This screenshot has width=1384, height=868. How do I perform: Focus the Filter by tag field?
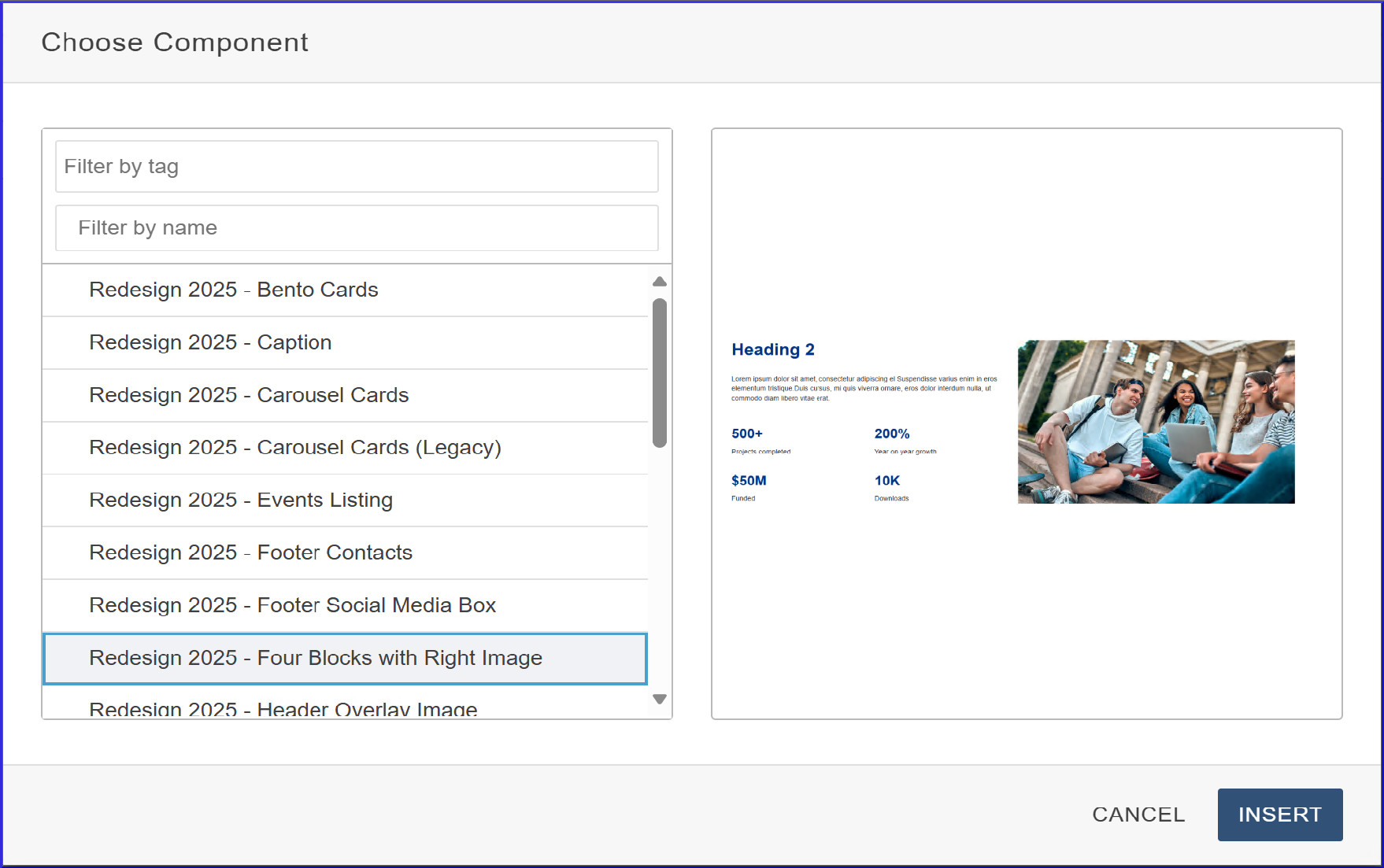(357, 167)
